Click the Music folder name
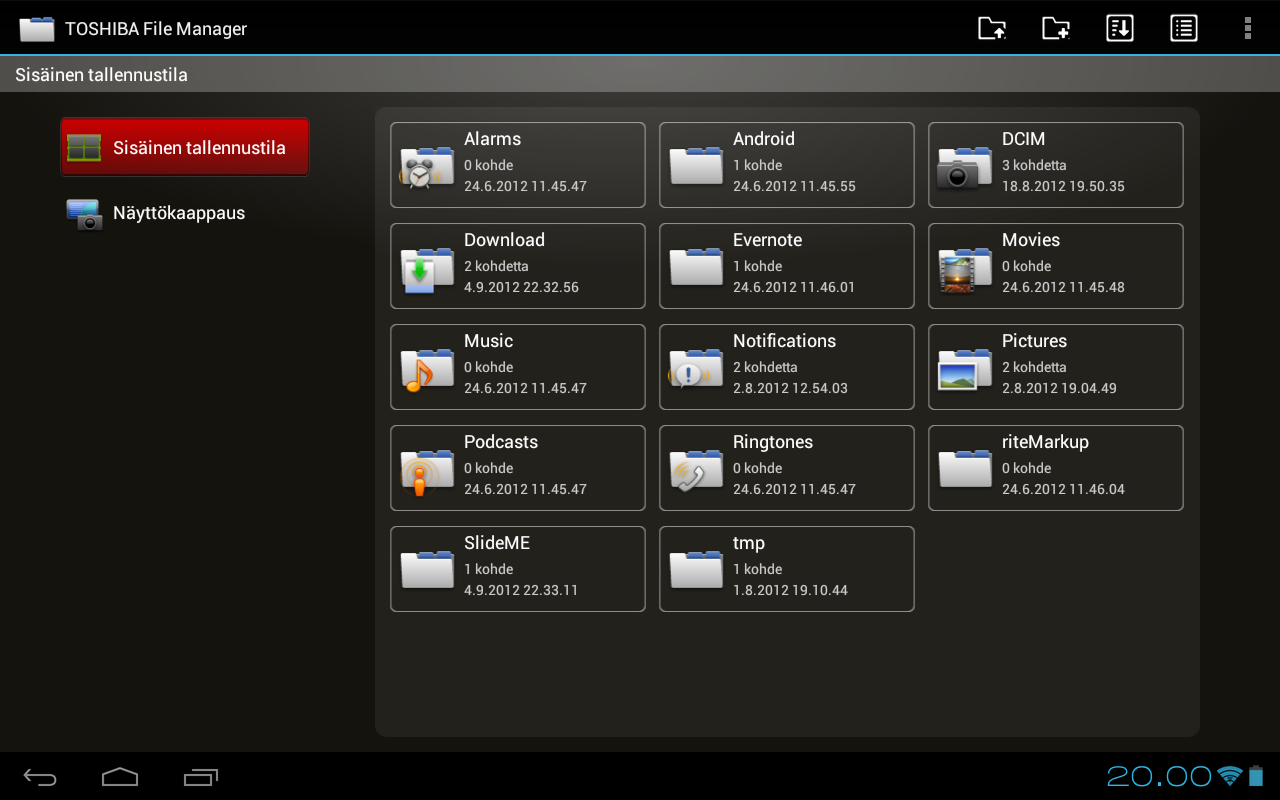1280x800 pixels. (x=488, y=341)
